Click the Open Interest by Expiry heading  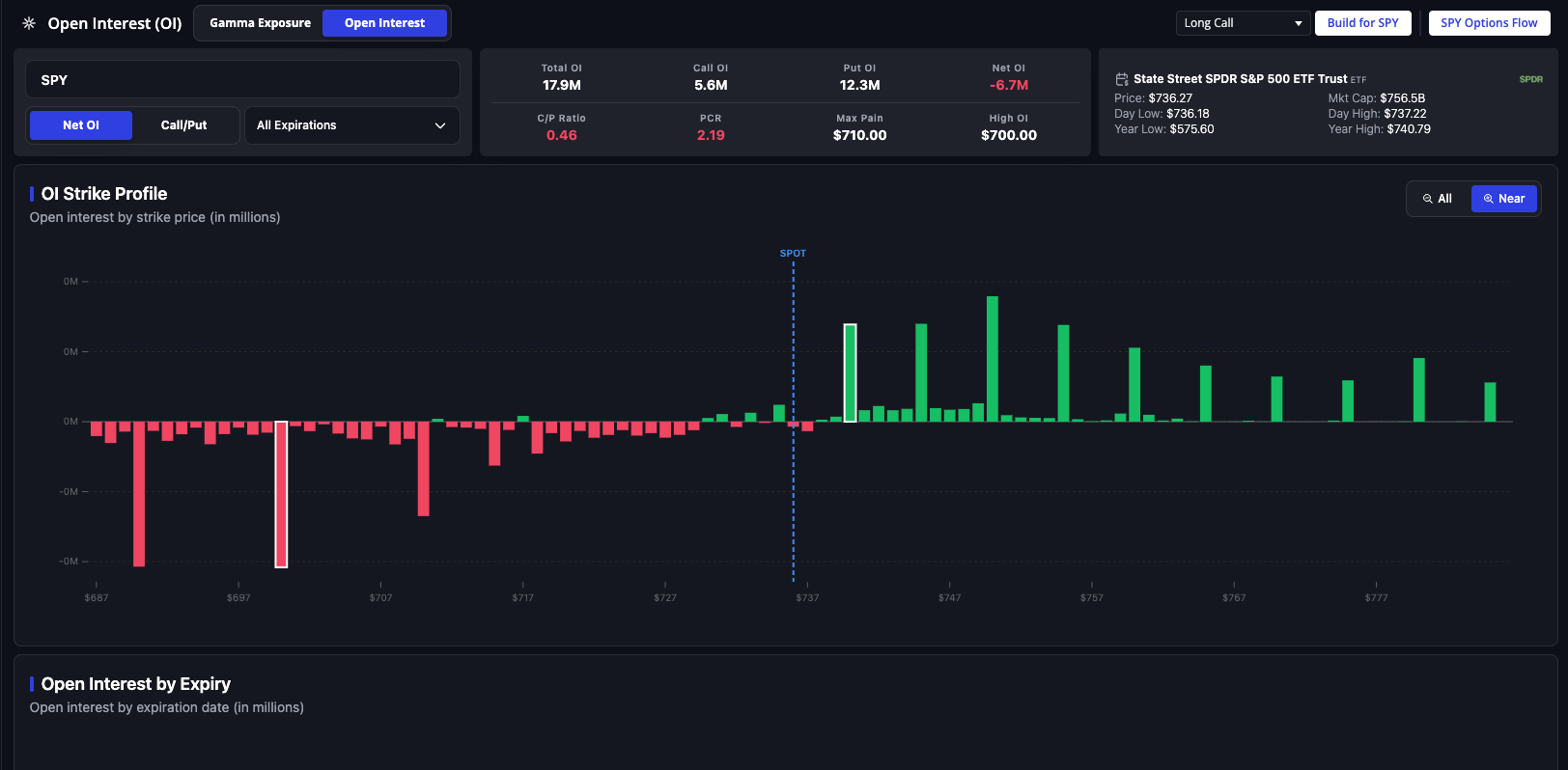point(136,684)
